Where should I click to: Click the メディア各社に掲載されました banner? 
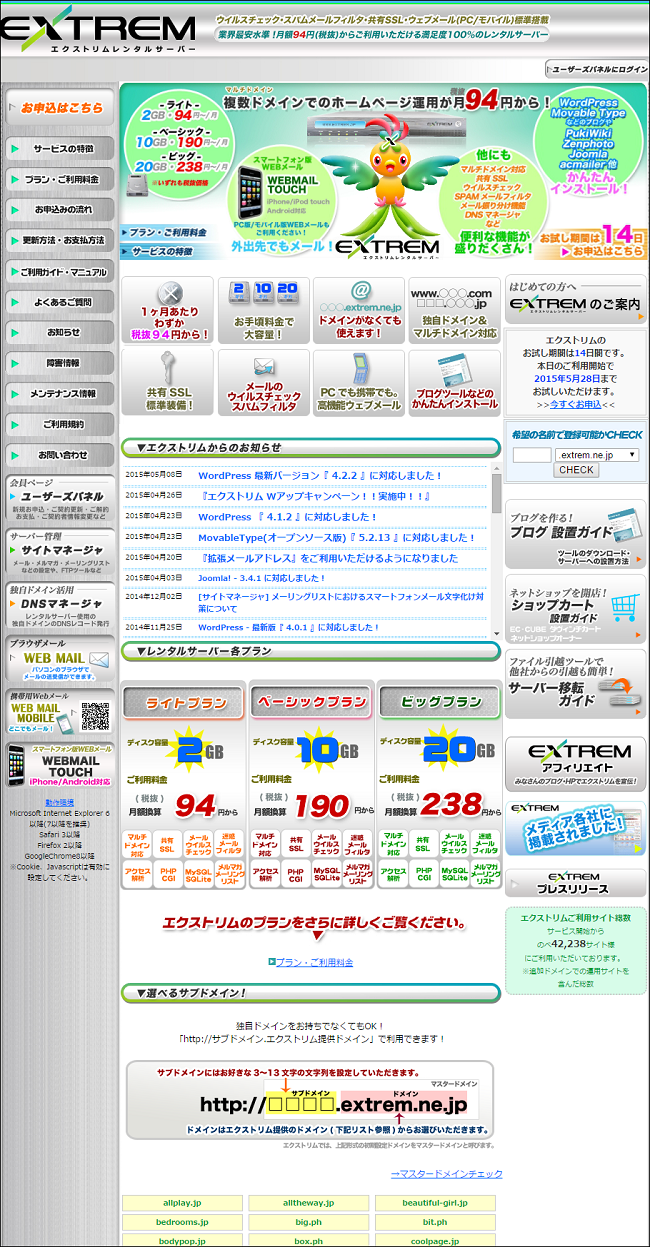[x=576, y=828]
